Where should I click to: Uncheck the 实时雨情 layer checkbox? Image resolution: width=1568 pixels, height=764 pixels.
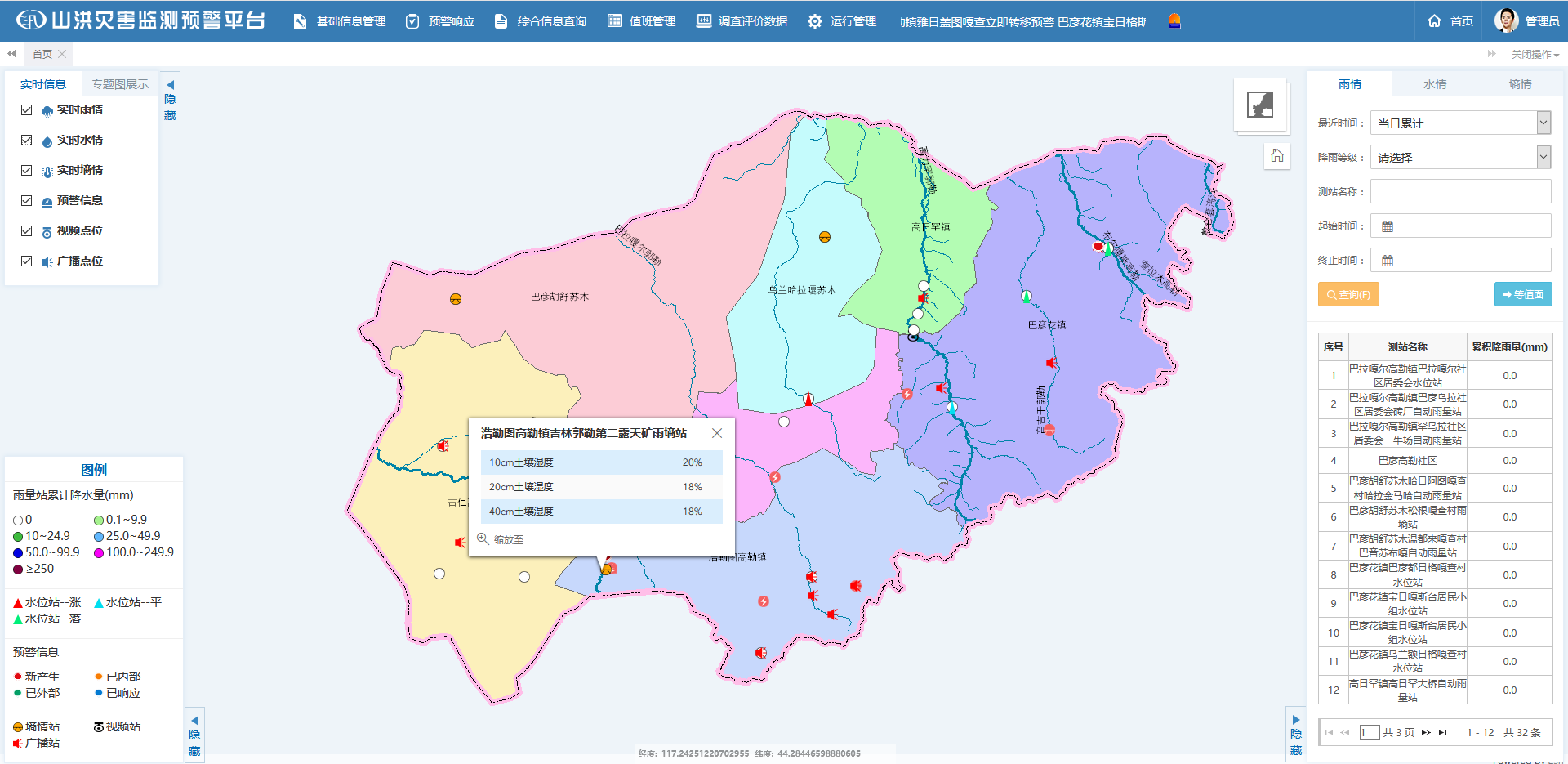tap(27, 110)
